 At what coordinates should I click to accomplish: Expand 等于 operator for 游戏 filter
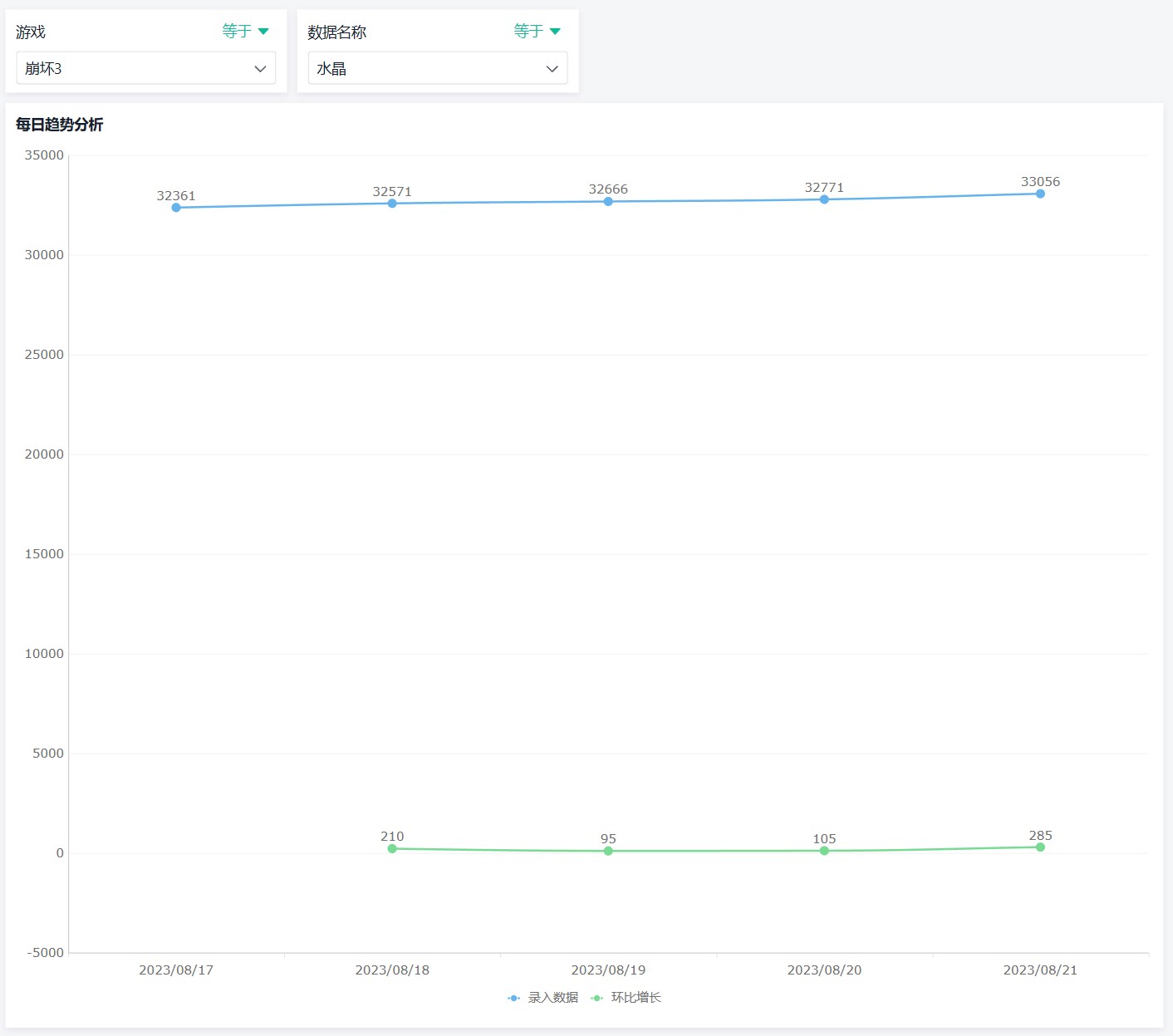[245, 32]
